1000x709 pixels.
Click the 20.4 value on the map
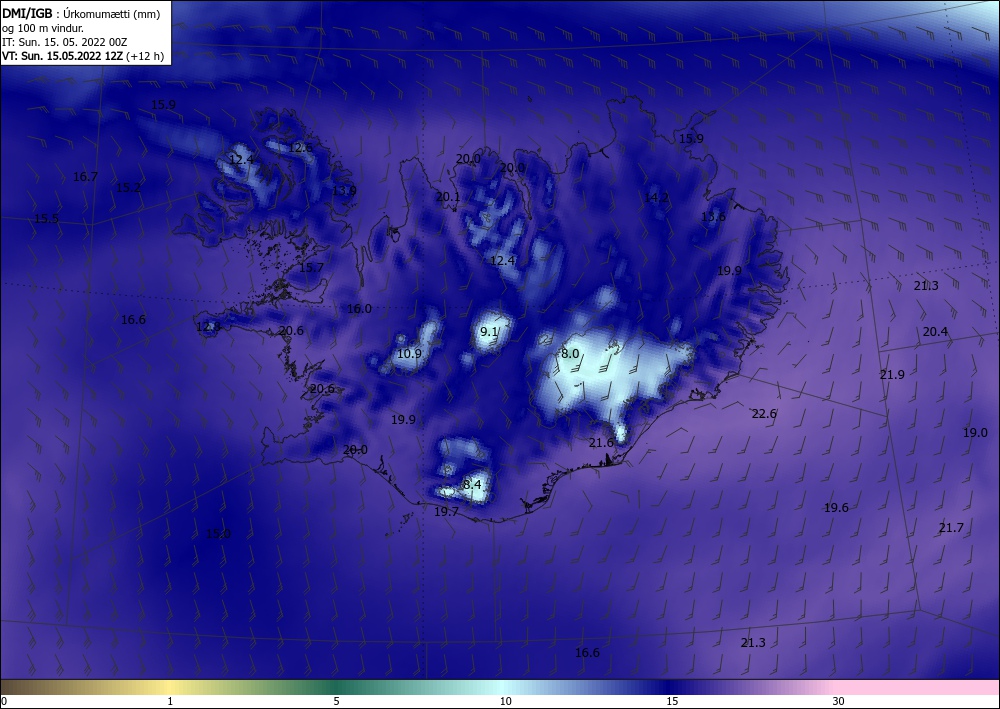pos(935,331)
